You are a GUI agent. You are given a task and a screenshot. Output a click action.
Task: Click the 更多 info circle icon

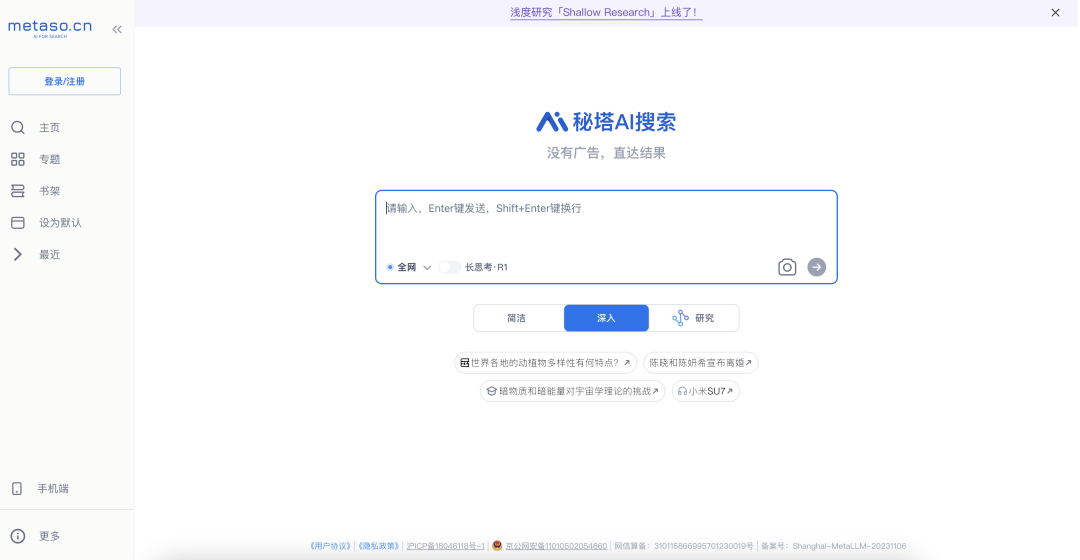pos(18,536)
